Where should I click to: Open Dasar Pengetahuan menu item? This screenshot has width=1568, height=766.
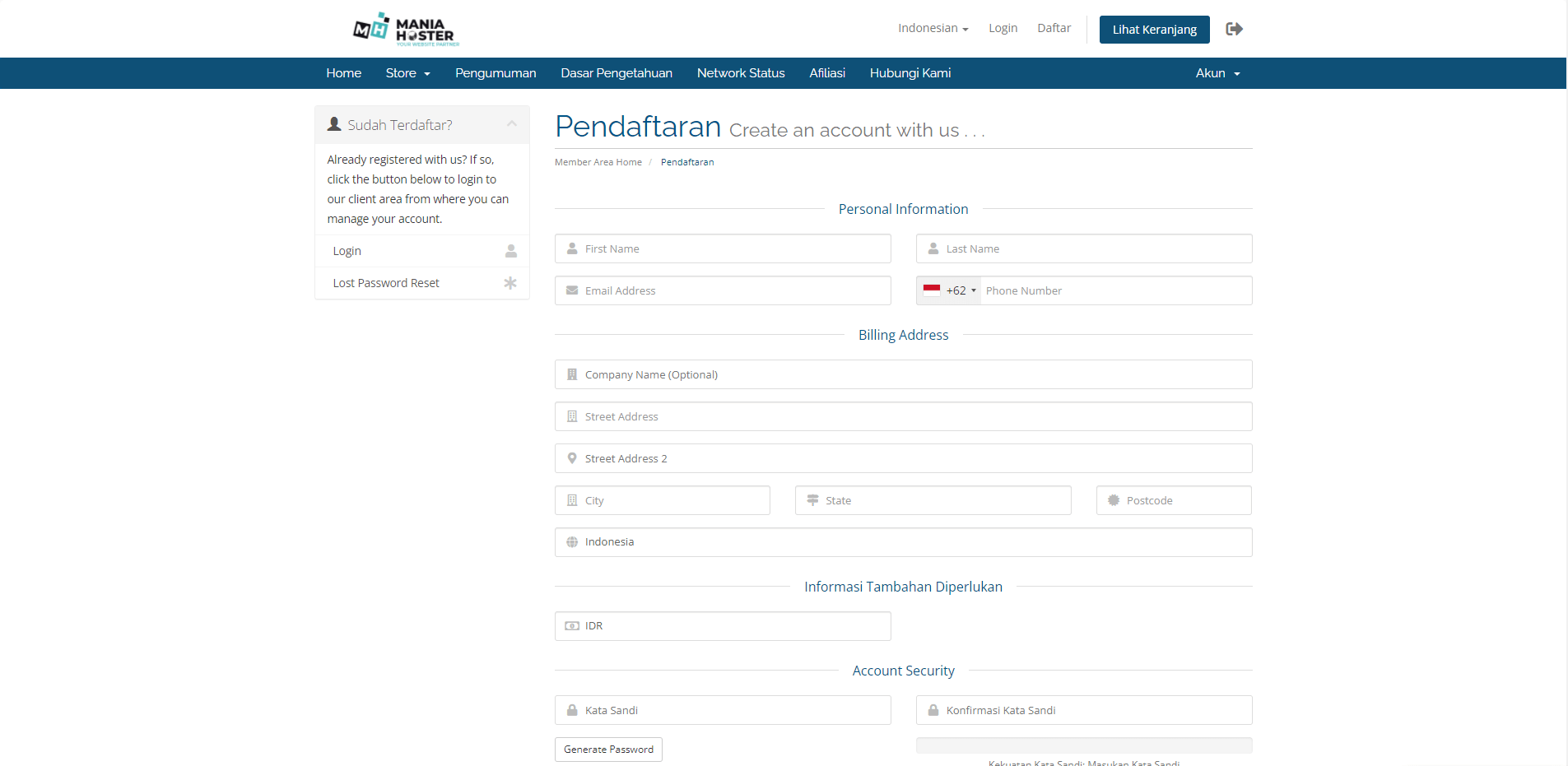pyautogui.click(x=616, y=73)
